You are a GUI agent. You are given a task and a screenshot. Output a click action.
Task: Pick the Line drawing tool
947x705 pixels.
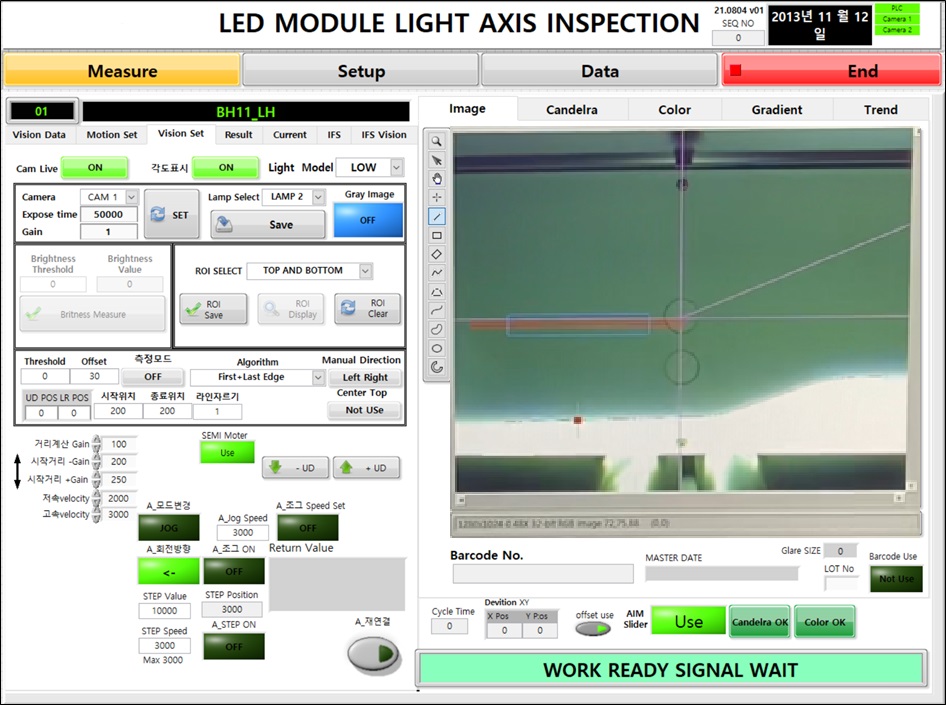[437, 217]
